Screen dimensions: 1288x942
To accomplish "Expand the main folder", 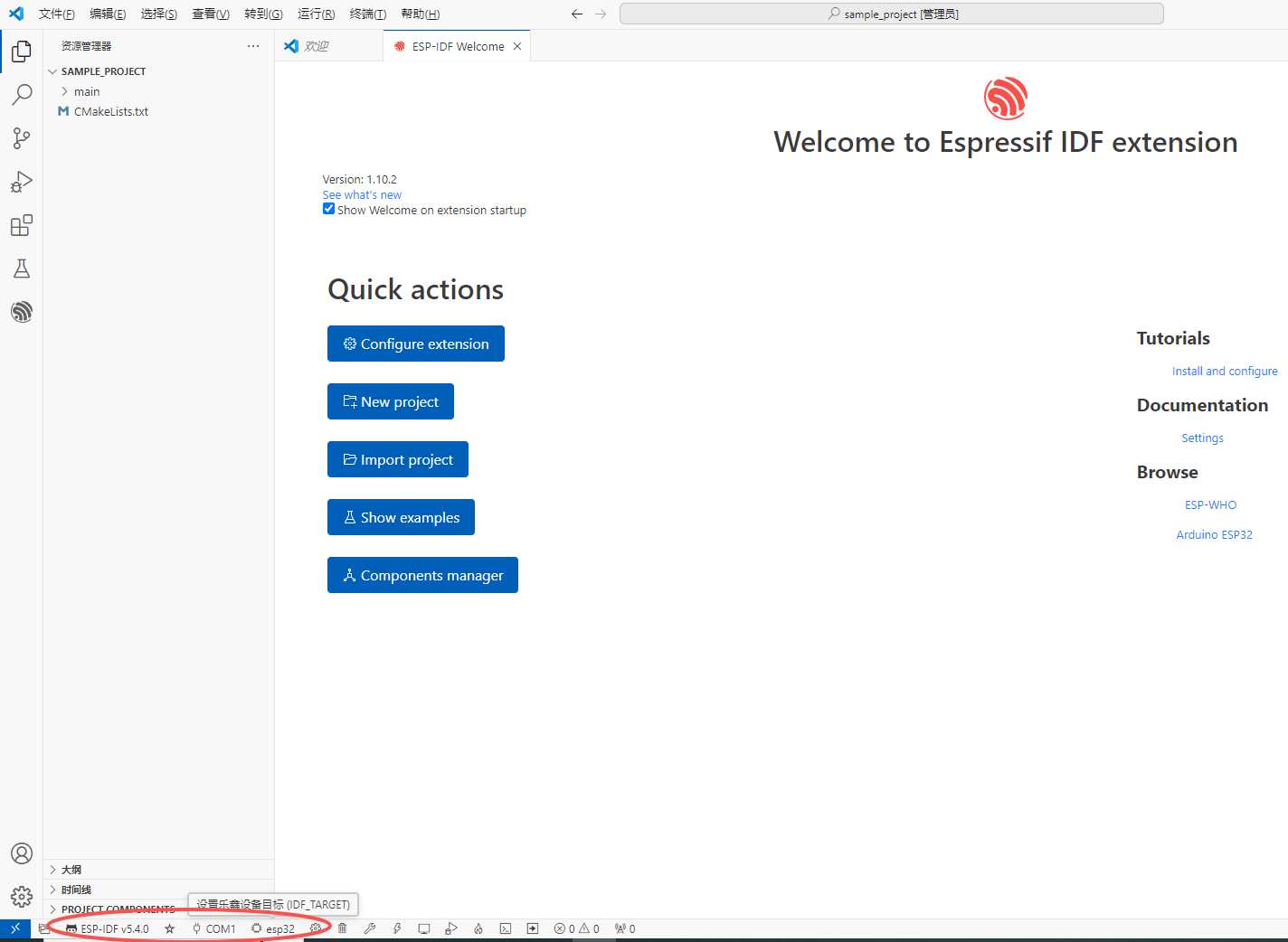I will (x=86, y=91).
